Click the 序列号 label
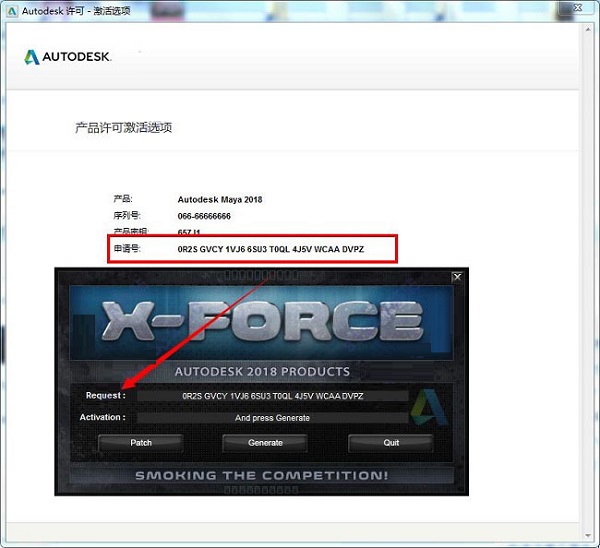 pos(127,215)
